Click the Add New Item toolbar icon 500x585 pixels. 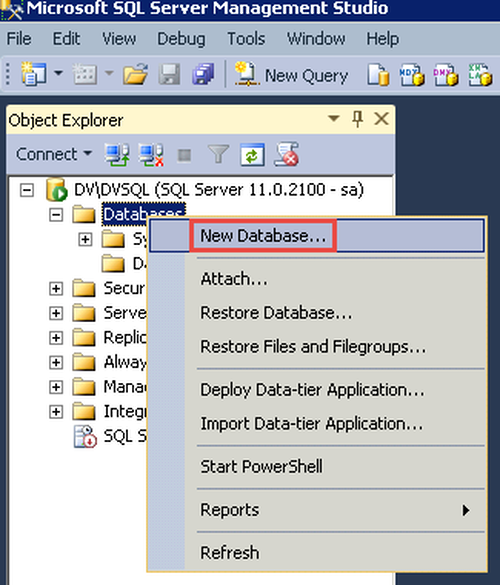coord(84,74)
